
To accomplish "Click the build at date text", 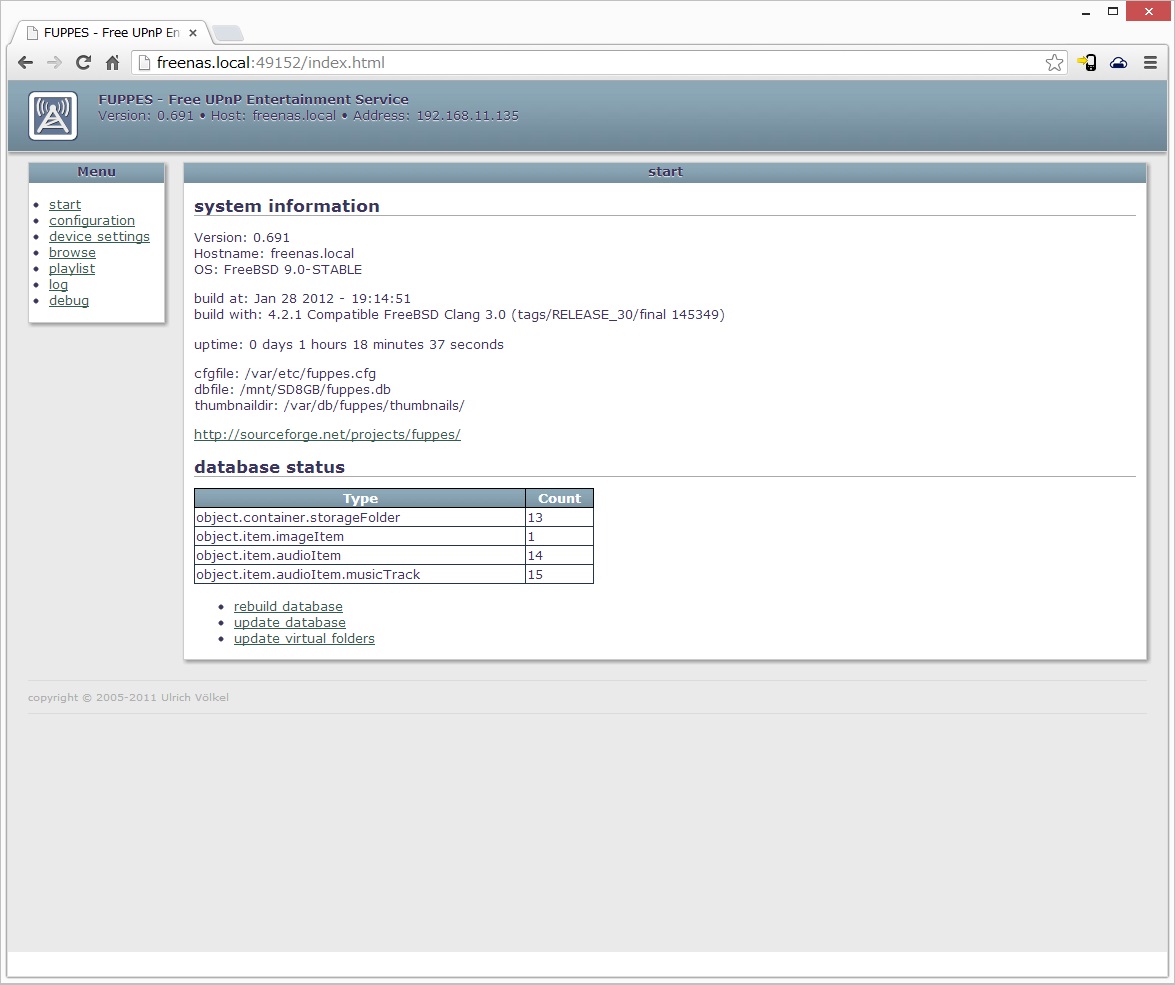I will click(303, 298).
